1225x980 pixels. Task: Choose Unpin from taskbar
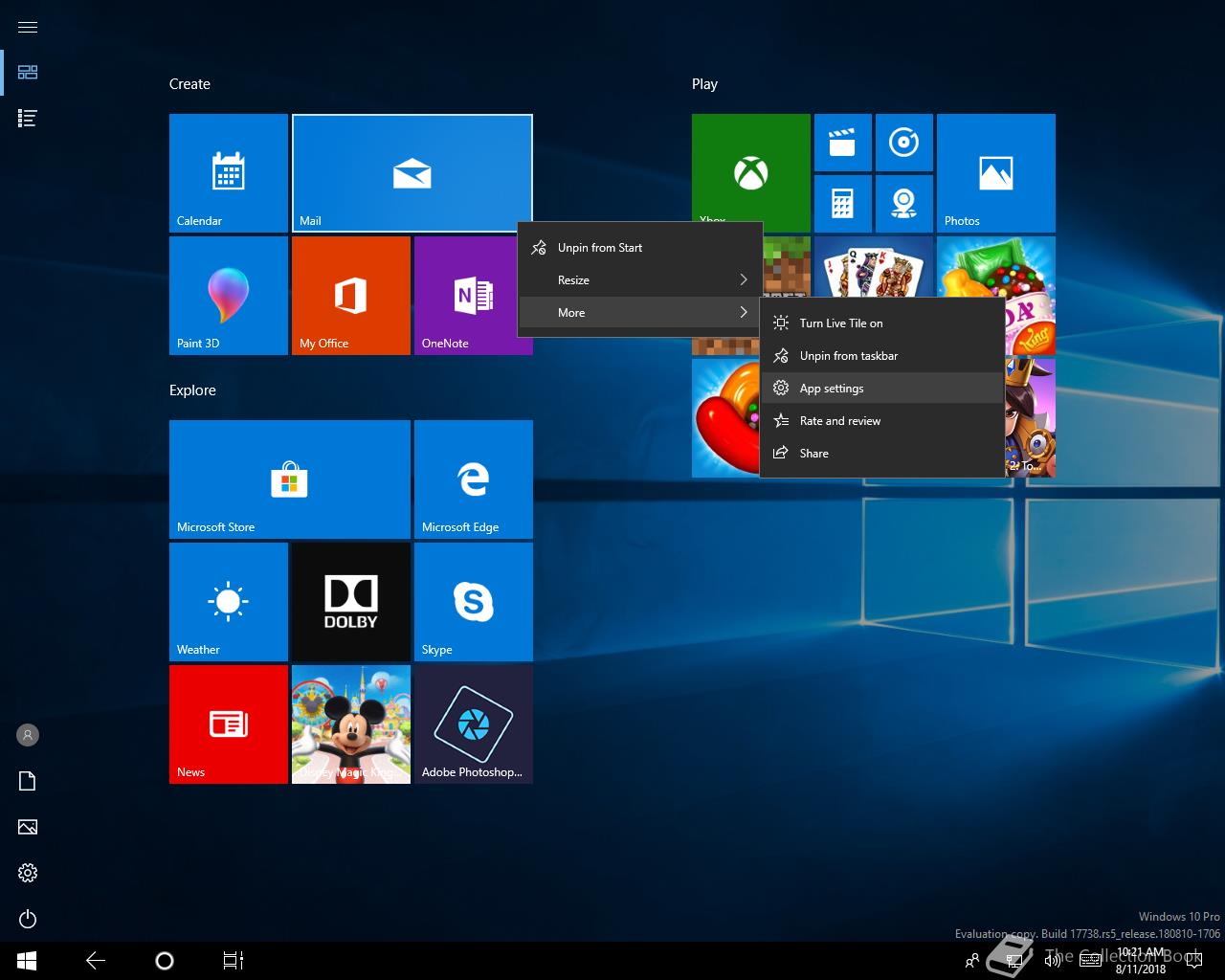[x=881, y=356]
